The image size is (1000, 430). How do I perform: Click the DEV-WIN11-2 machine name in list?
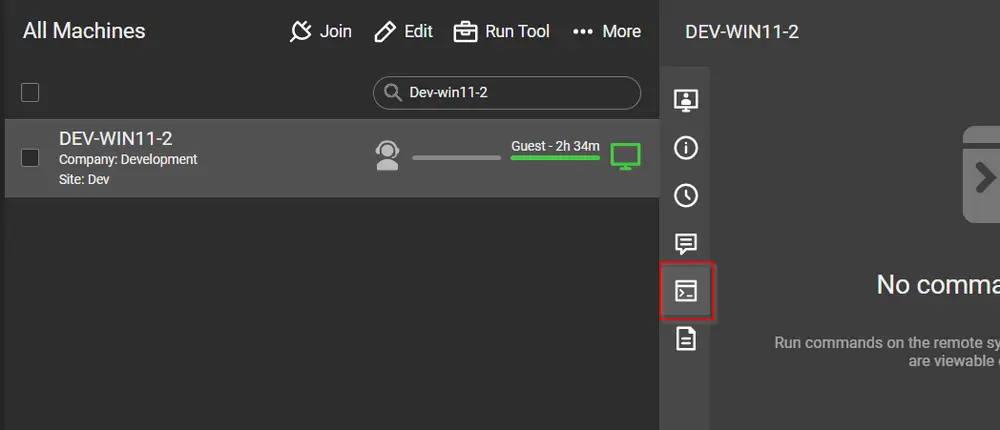coord(115,138)
